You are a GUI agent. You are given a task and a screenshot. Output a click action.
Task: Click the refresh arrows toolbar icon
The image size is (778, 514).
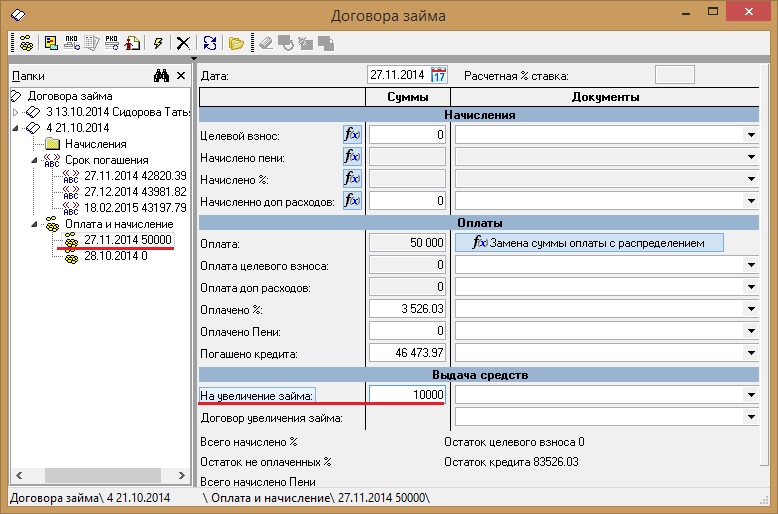pos(210,43)
